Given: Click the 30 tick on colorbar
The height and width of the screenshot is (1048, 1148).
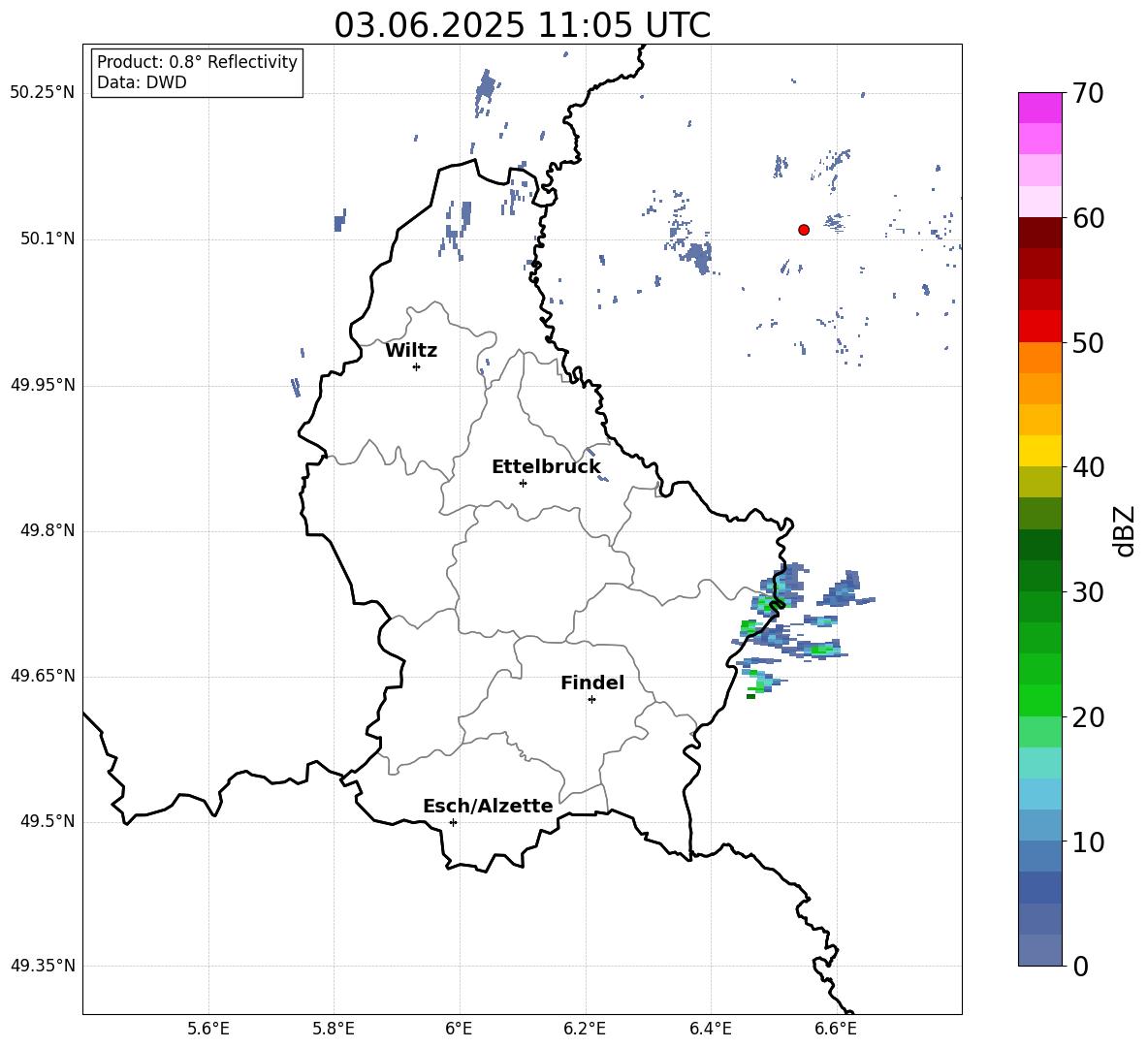Looking at the screenshot, I should (x=1087, y=592).
